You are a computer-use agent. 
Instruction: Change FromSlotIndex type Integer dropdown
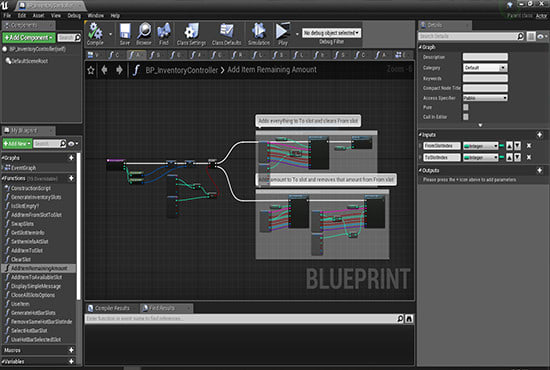click(x=481, y=146)
